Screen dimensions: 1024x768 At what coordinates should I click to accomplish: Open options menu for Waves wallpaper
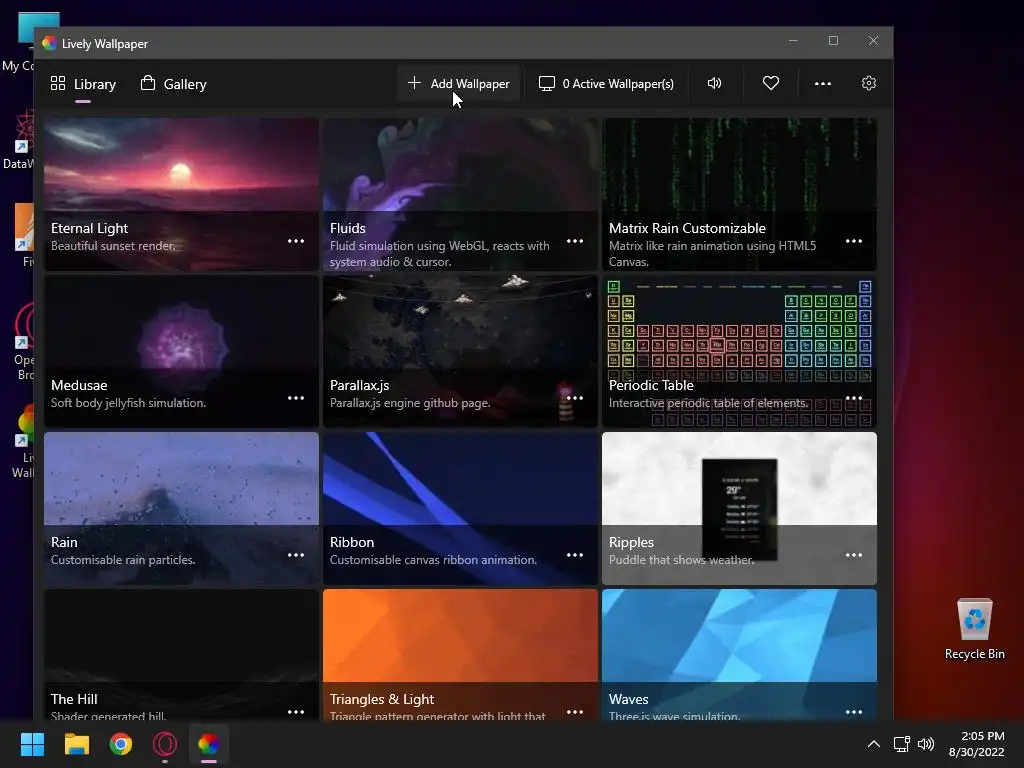854,712
